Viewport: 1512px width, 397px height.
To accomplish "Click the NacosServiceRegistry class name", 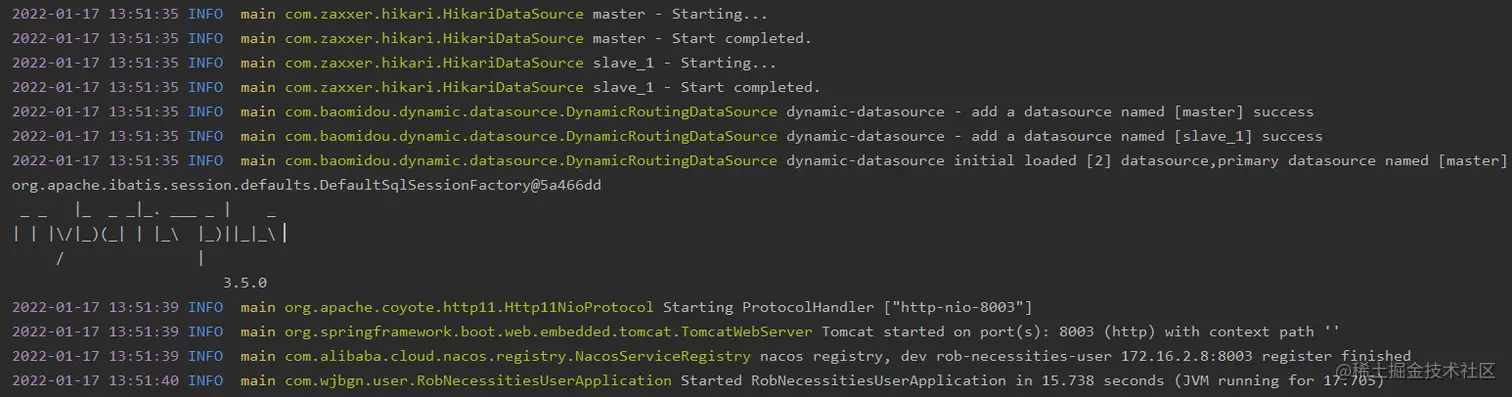I will point(496,356).
